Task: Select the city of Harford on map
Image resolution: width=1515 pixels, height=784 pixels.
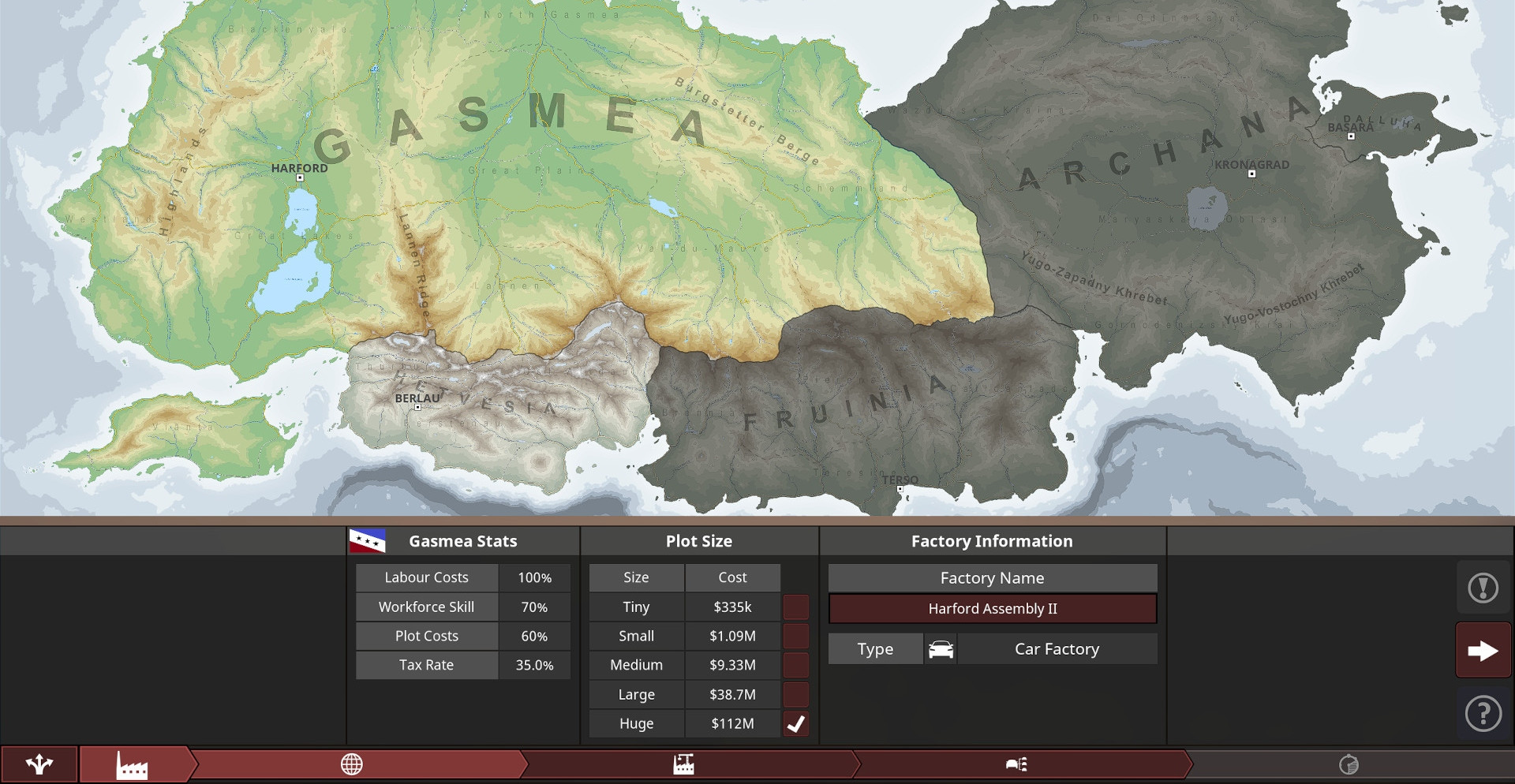Action: (300, 178)
